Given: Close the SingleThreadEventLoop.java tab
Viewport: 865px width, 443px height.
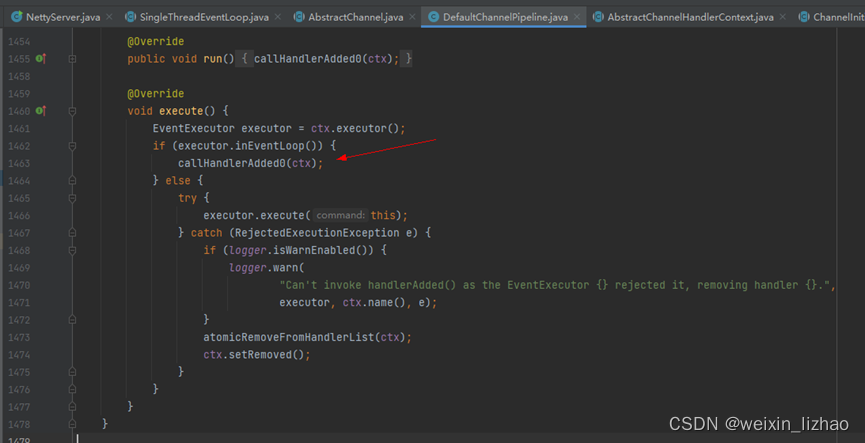Looking at the screenshot, I should pos(278,17).
